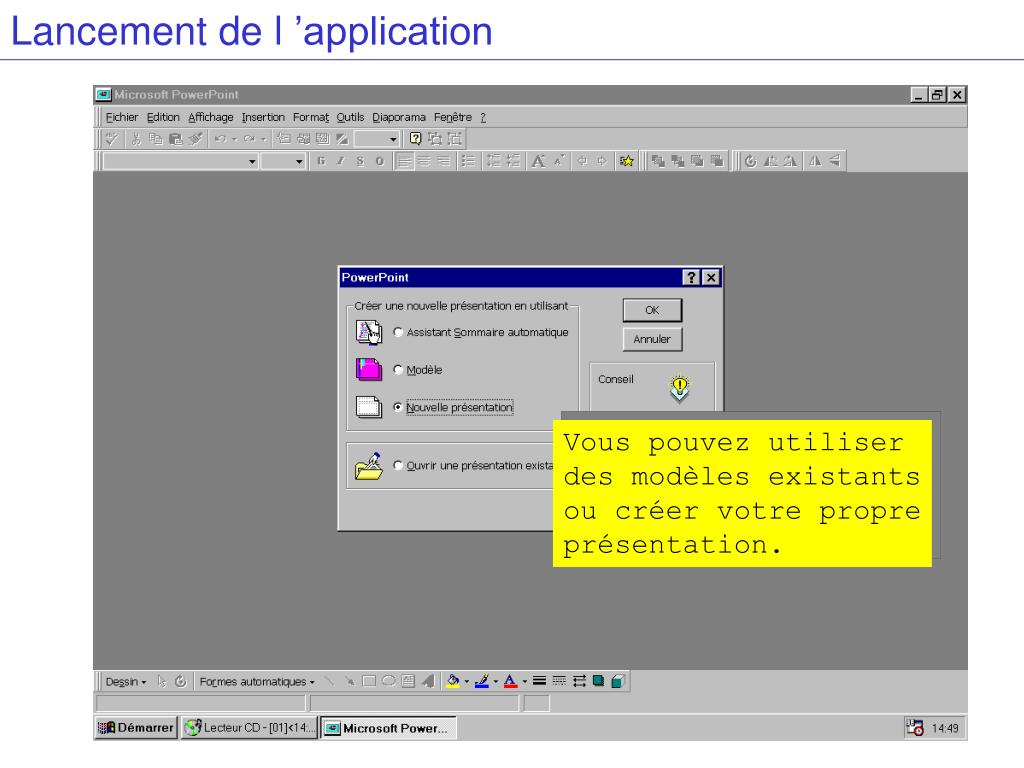1024x768 pixels.
Task: Click the Annuler button
Action: coord(652,339)
